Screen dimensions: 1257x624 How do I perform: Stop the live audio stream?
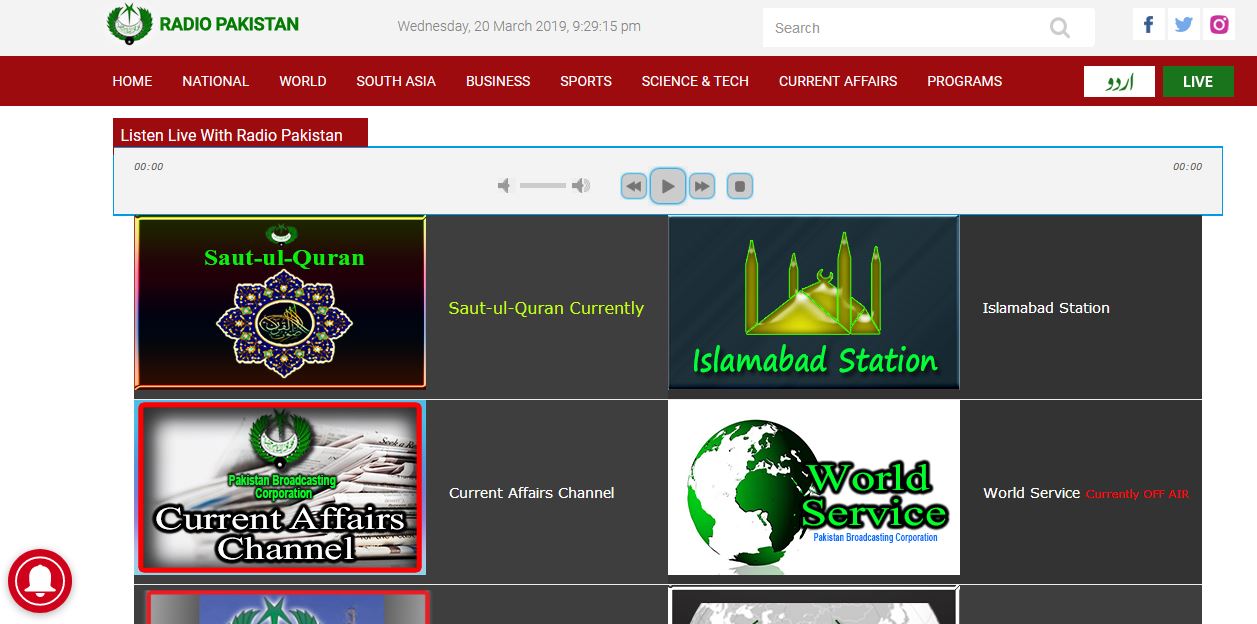[x=739, y=186]
